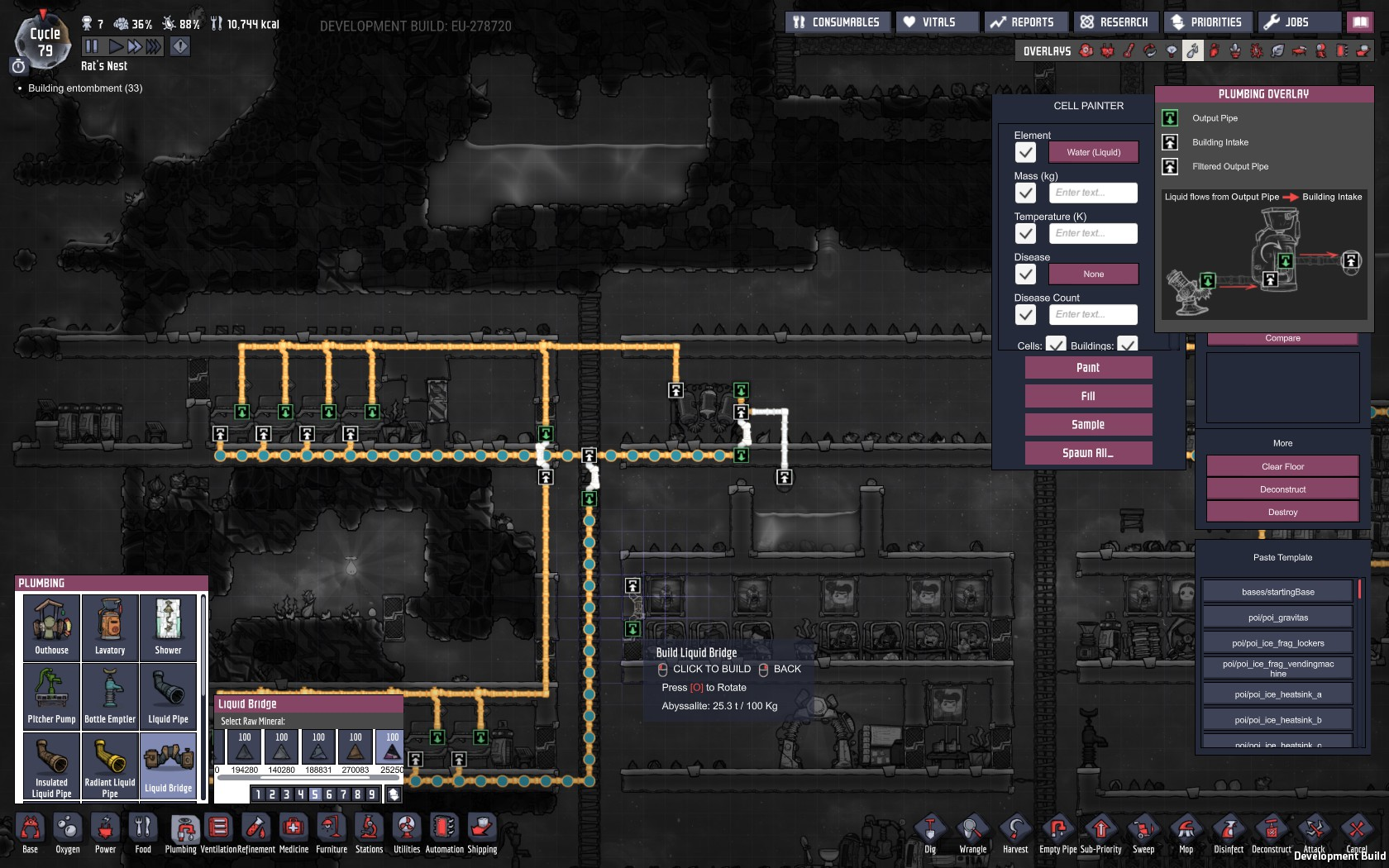Select the Oxygen overlay icon

(1086, 50)
